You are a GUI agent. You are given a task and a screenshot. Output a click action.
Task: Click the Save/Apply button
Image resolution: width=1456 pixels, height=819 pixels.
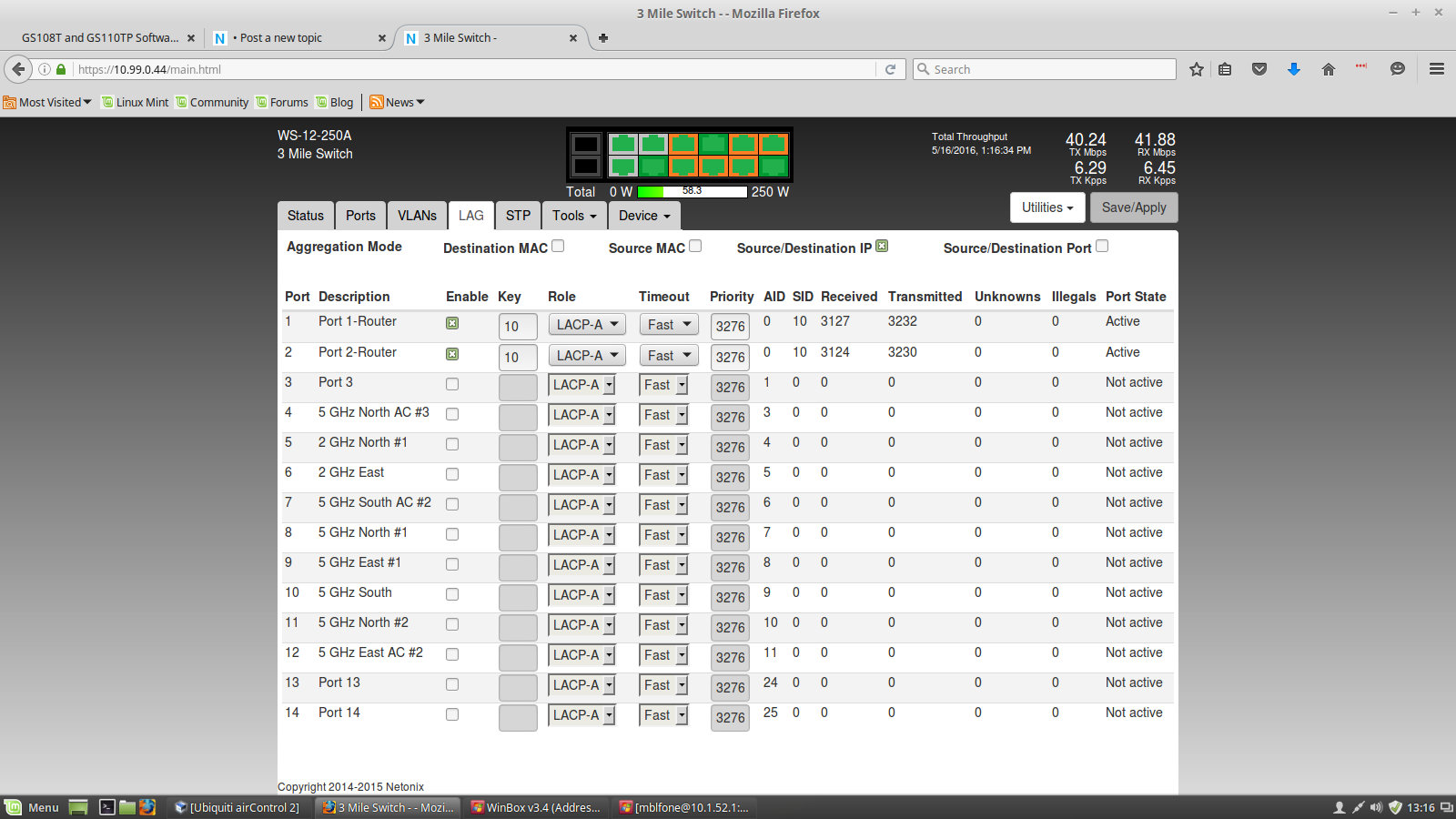tap(1134, 207)
